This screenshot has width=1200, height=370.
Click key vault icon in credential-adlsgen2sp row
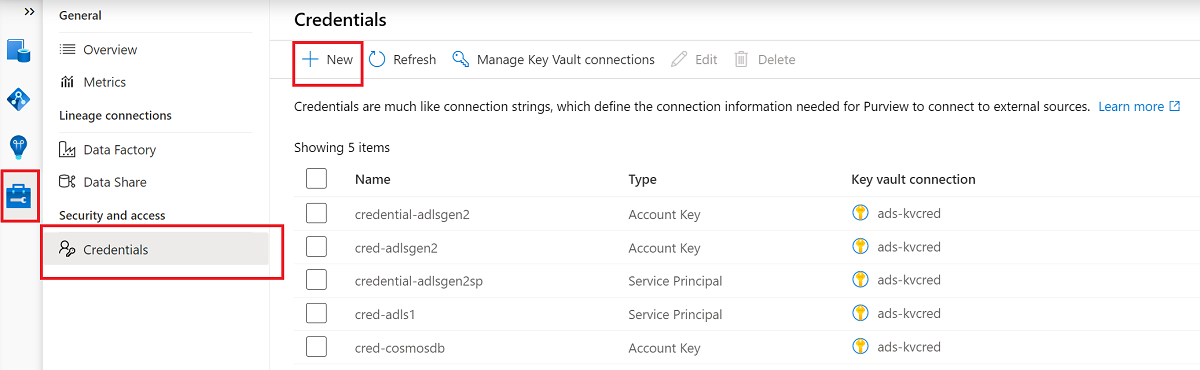point(859,279)
